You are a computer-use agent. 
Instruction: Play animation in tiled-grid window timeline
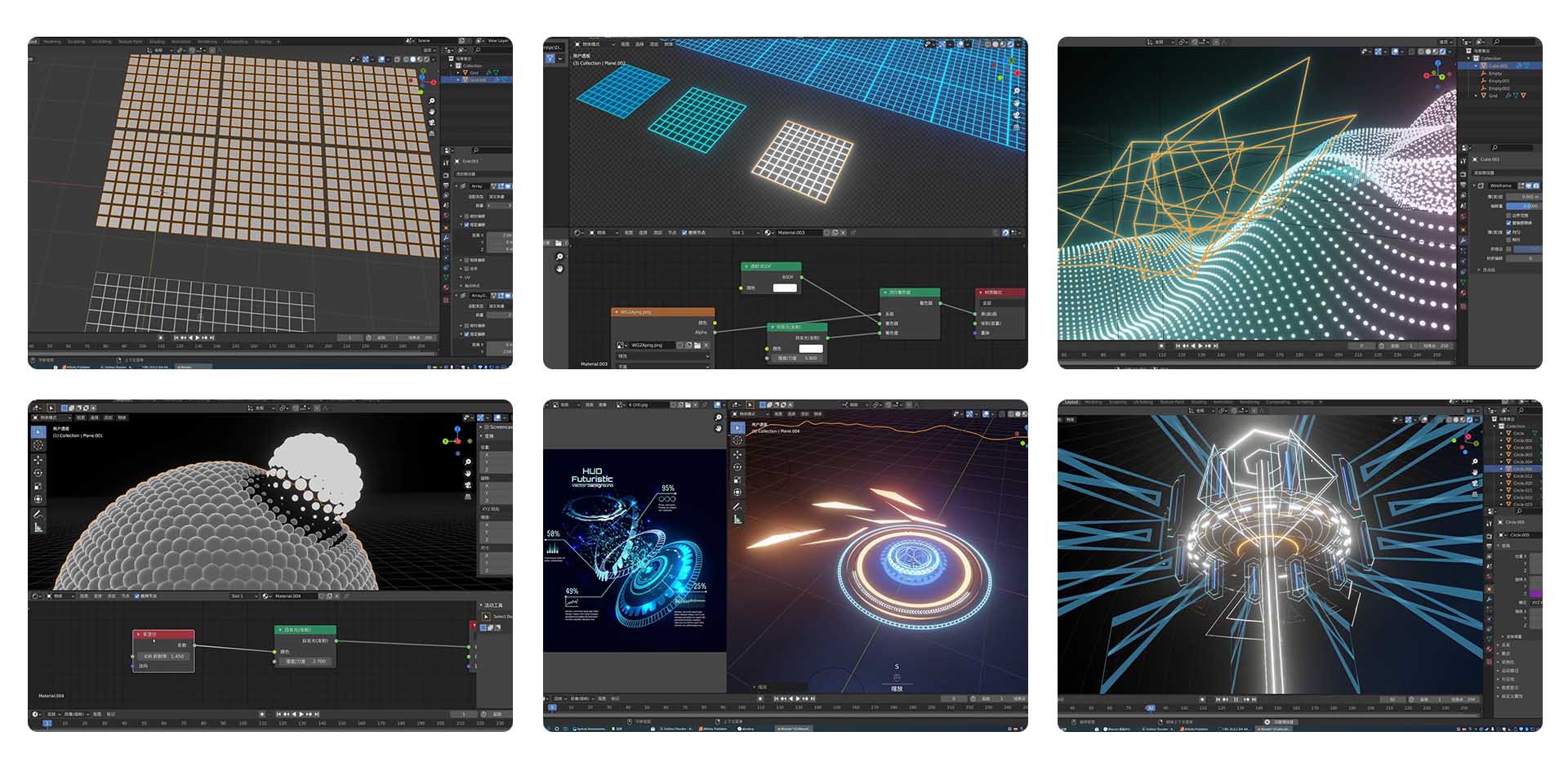(198, 337)
